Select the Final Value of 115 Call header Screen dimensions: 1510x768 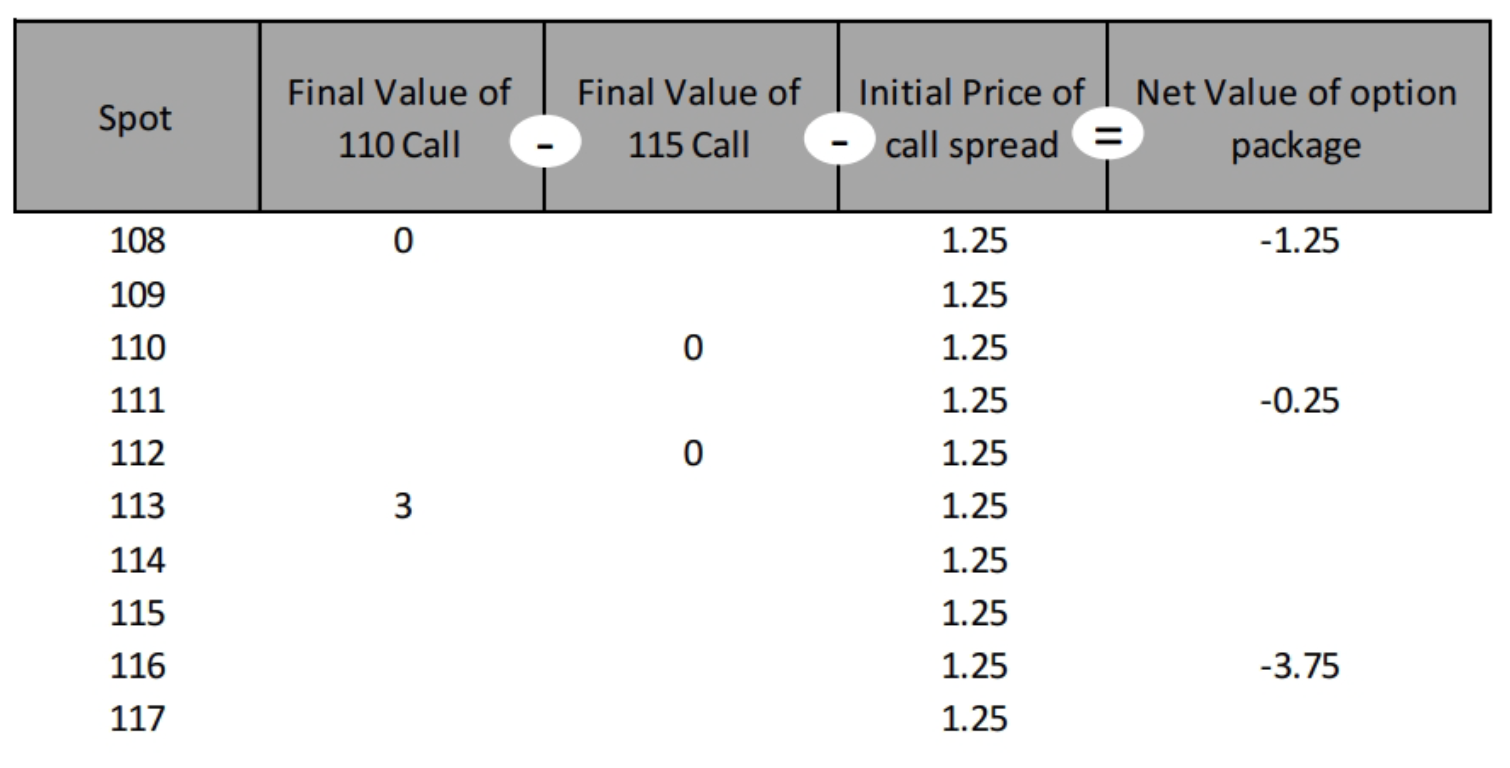(x=689, y=120)
